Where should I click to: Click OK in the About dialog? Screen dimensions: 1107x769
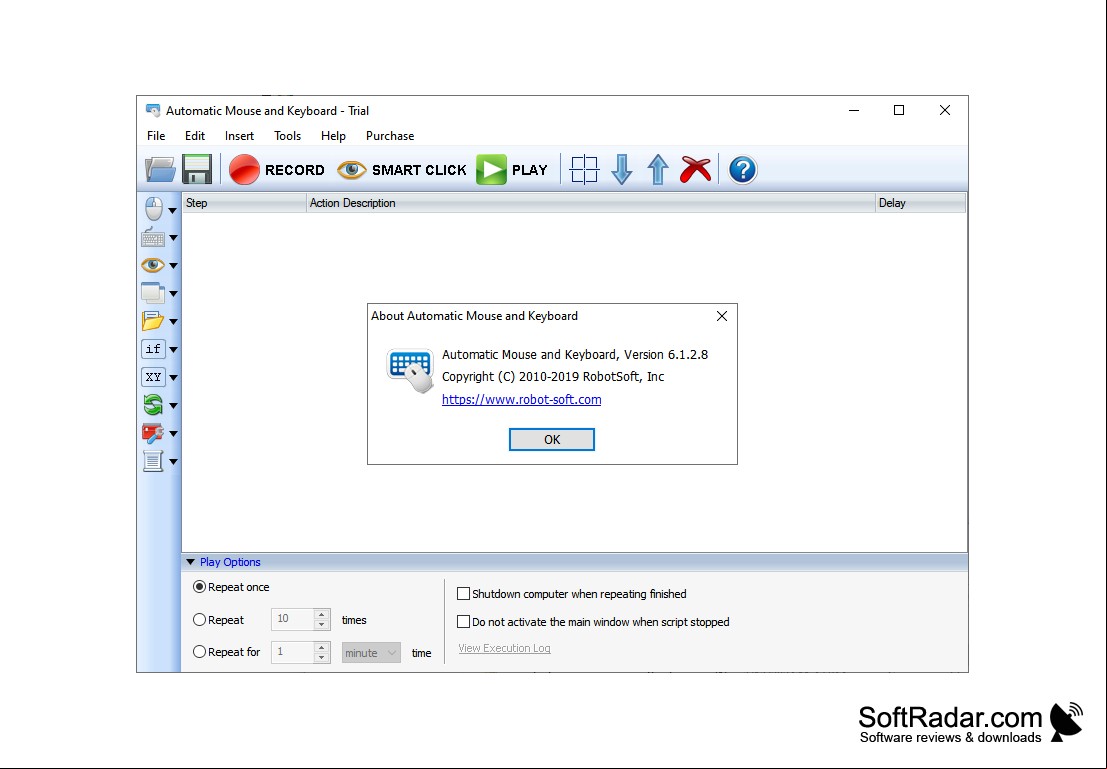pos(552,439)
